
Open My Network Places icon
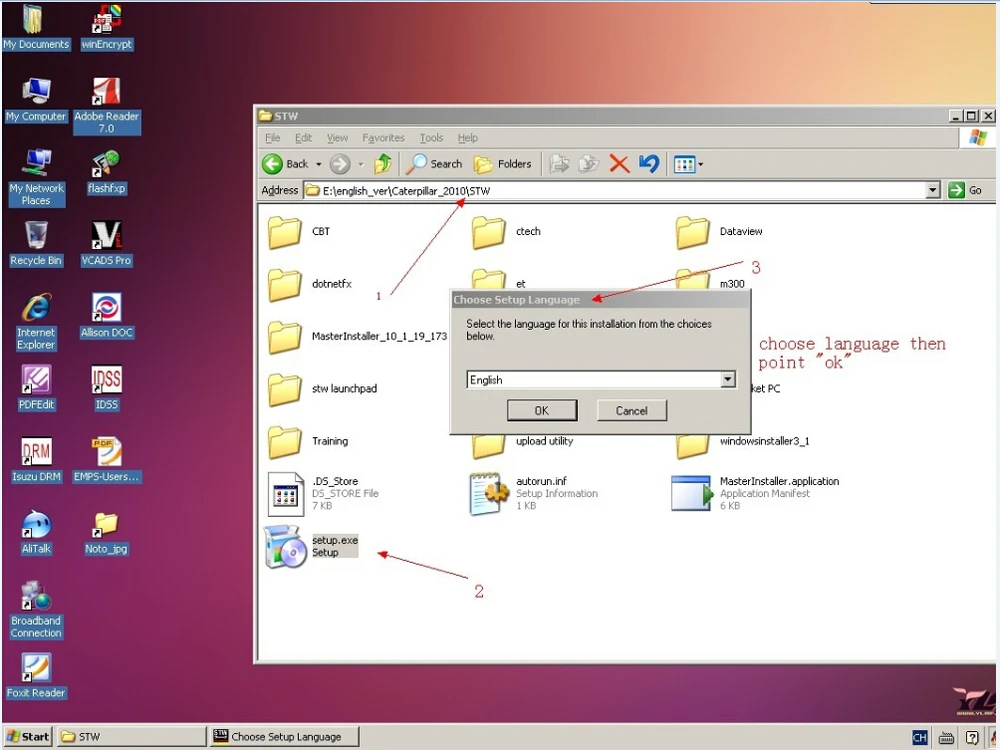[x=36, y=177]
